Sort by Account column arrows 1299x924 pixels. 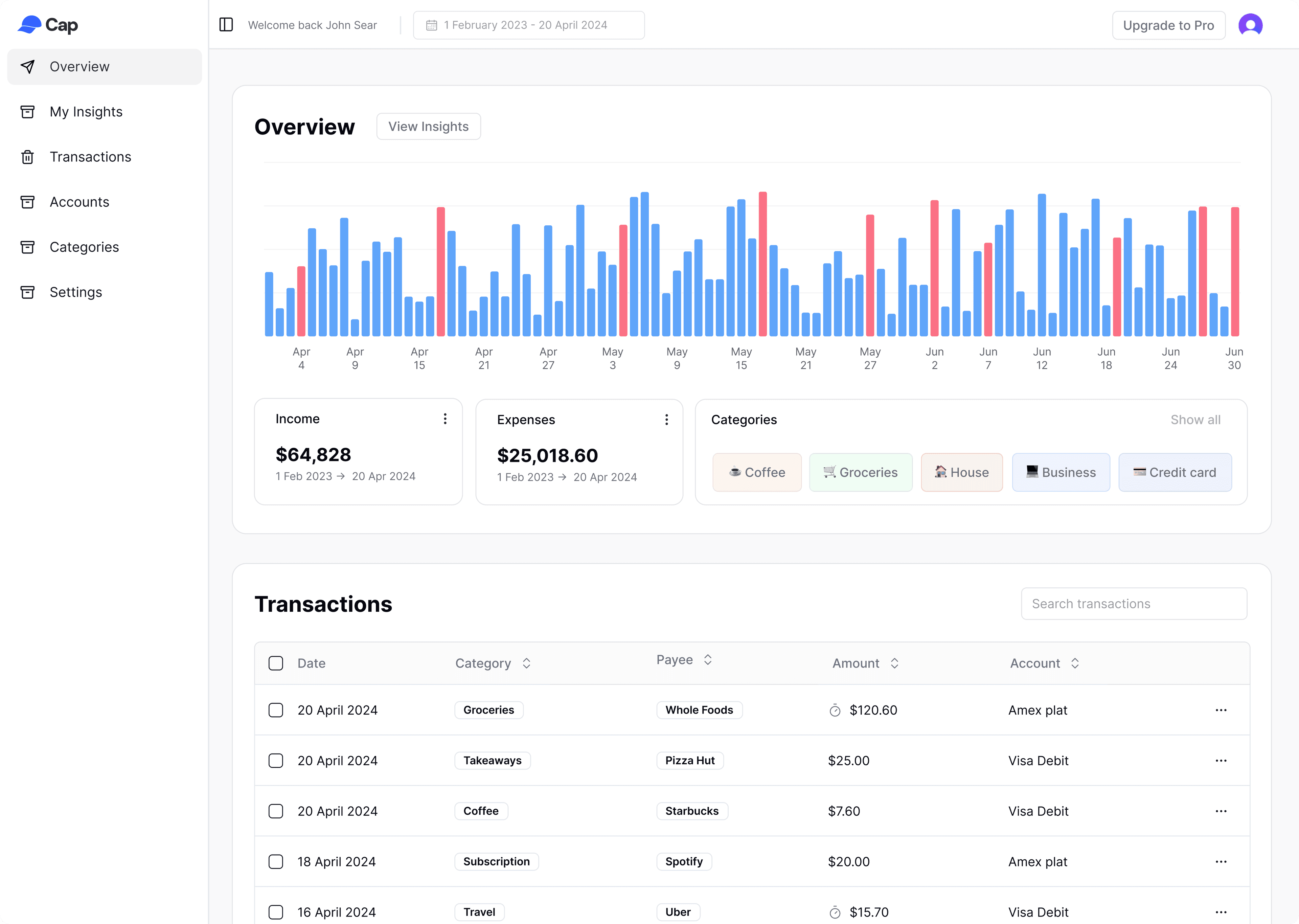pyautogui.click(x=1074, y=663)
